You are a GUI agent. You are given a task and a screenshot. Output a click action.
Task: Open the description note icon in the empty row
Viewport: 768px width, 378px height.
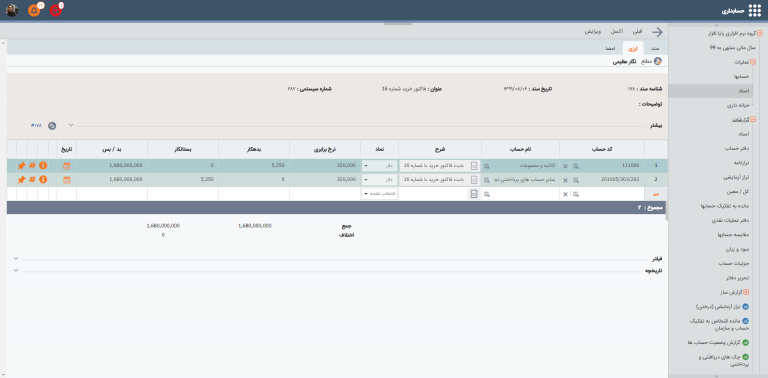(474, 194)
